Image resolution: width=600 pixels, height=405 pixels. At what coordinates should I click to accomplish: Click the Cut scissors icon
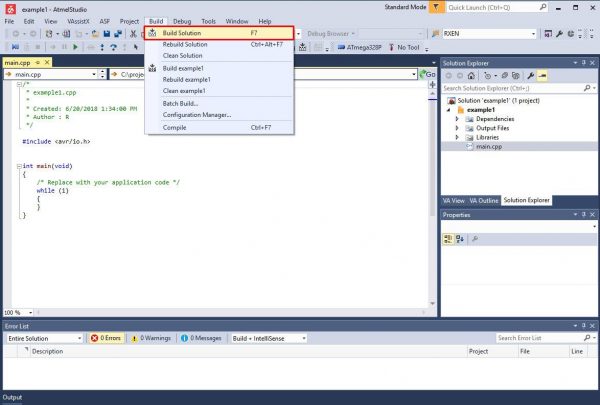point(133,34)
